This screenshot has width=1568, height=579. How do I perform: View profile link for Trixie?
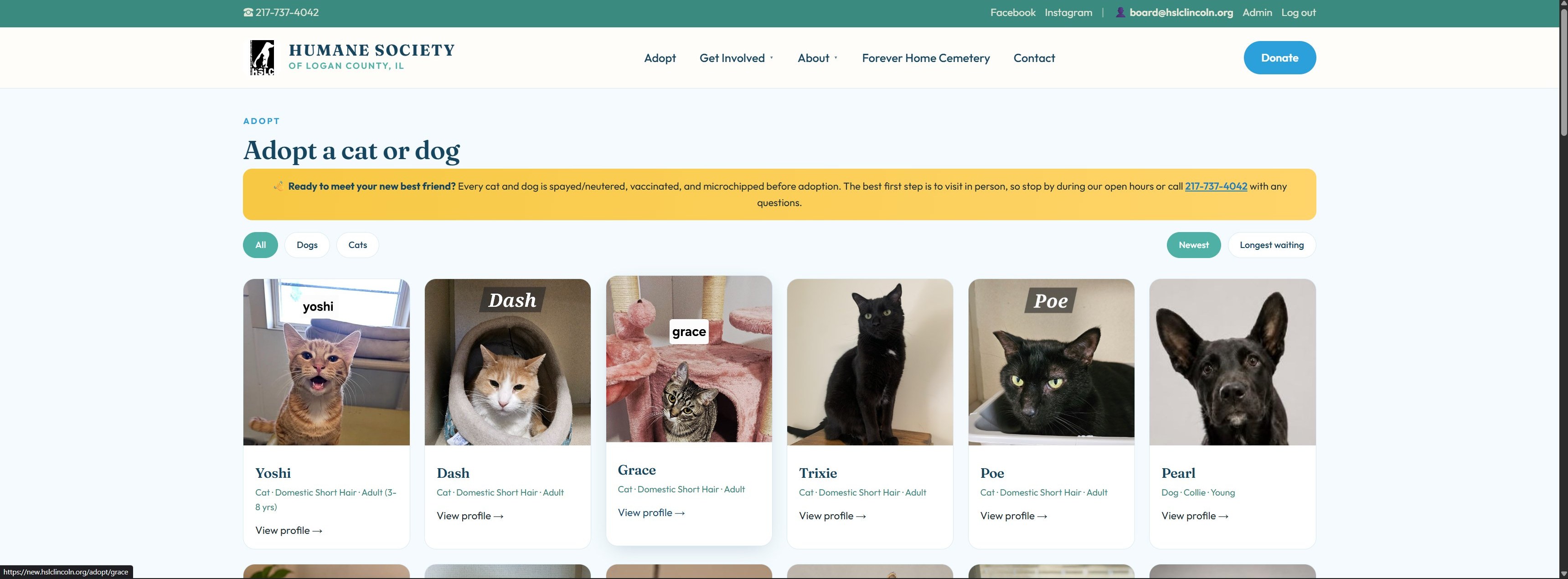[x=832, y=516]
